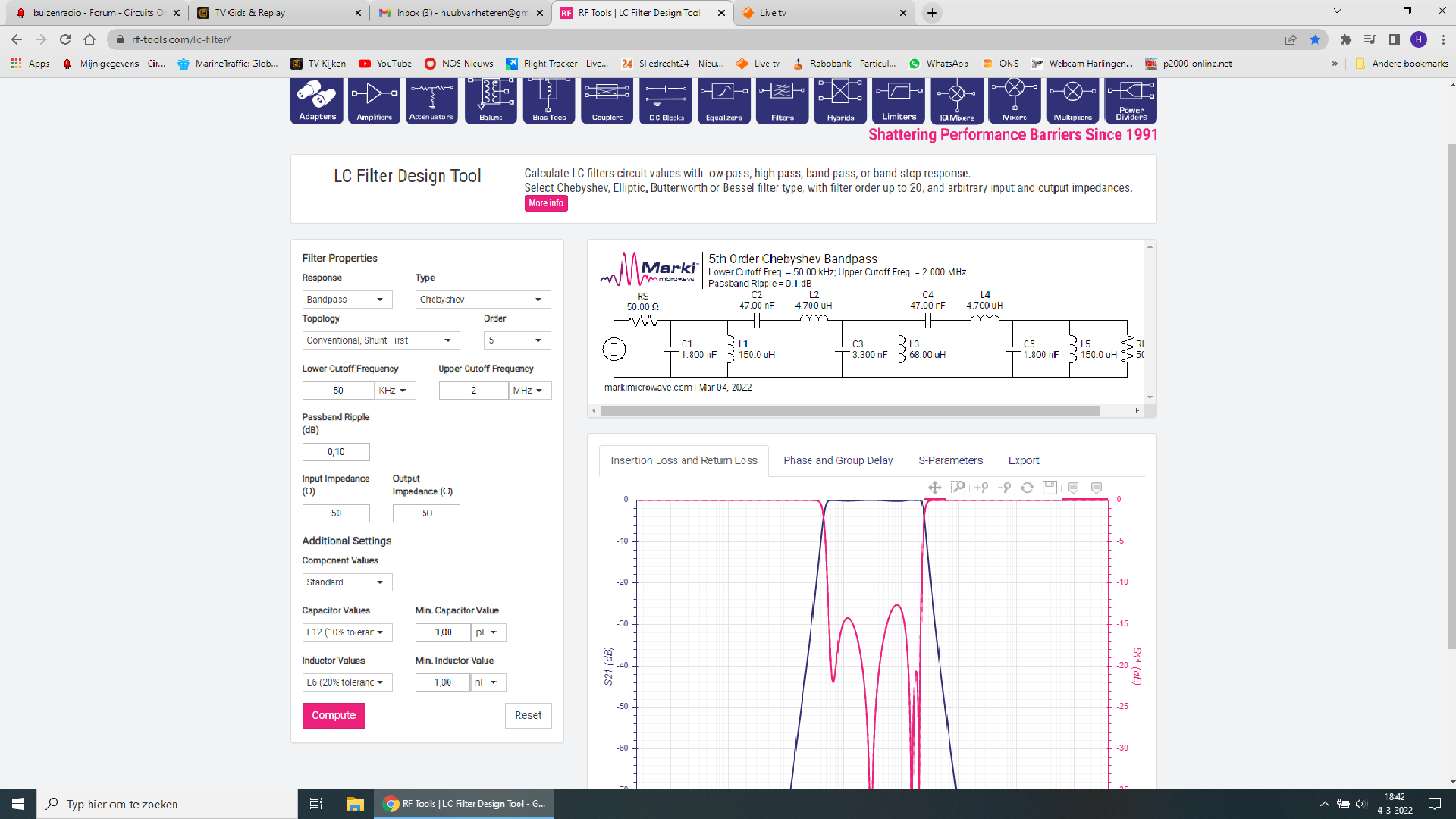Open the Attenuators product category icon
The image size is (1456, 819).
[431, 101]
